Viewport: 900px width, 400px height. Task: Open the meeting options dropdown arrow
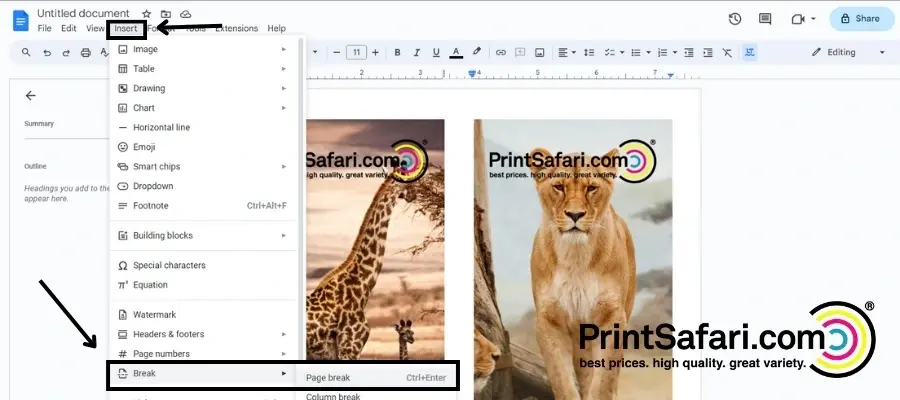(x=813, y=19)
